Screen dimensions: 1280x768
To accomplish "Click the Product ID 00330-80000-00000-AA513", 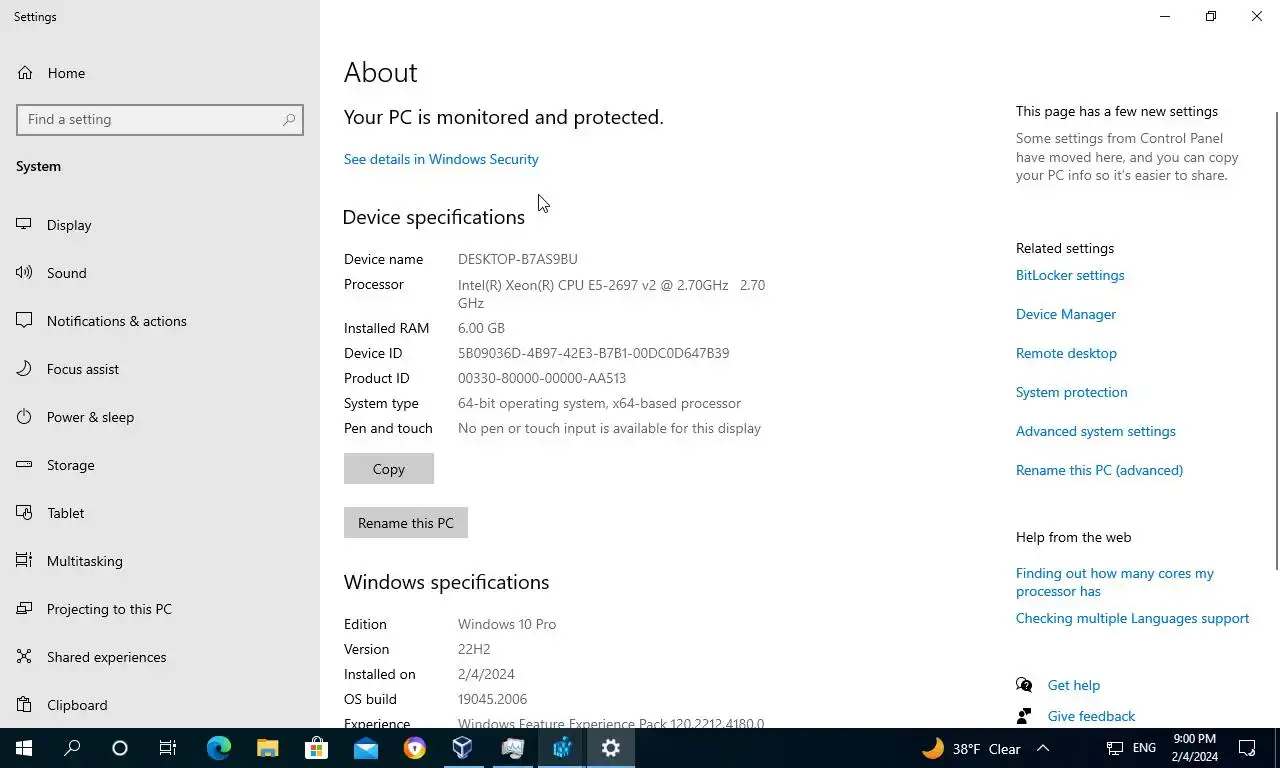I will tap(542, 378).
